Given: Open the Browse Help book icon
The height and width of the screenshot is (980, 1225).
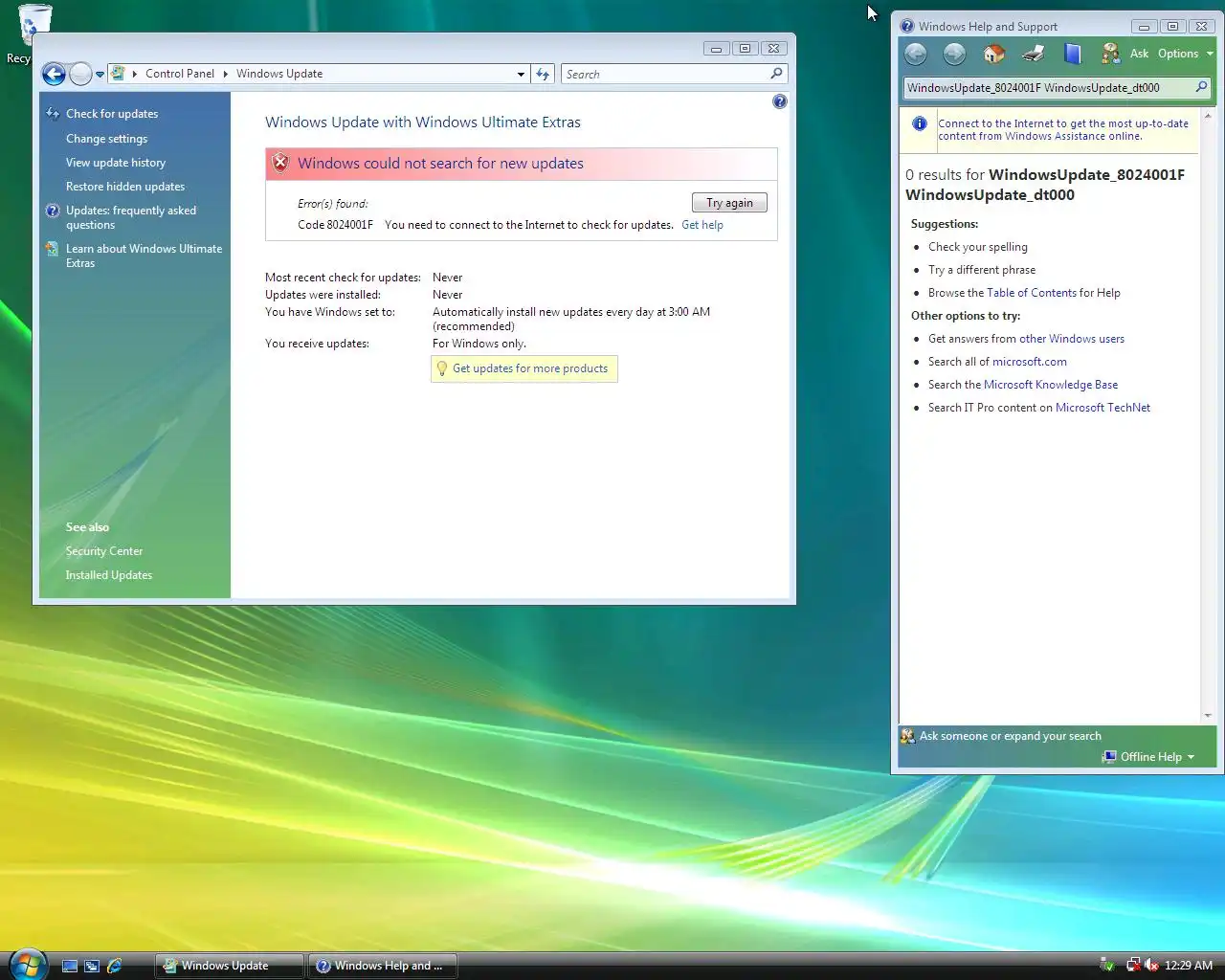Looking at the screenshot, I should [x=1073, y=54].
